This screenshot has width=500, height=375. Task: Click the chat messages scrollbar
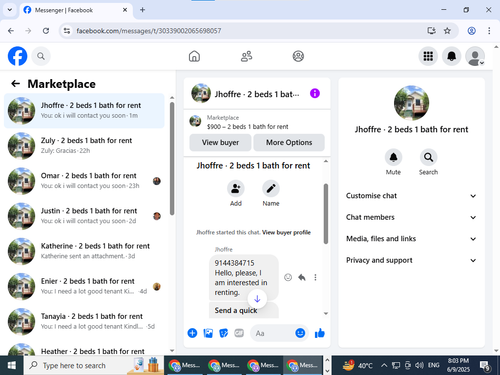(x=326, y=213)
